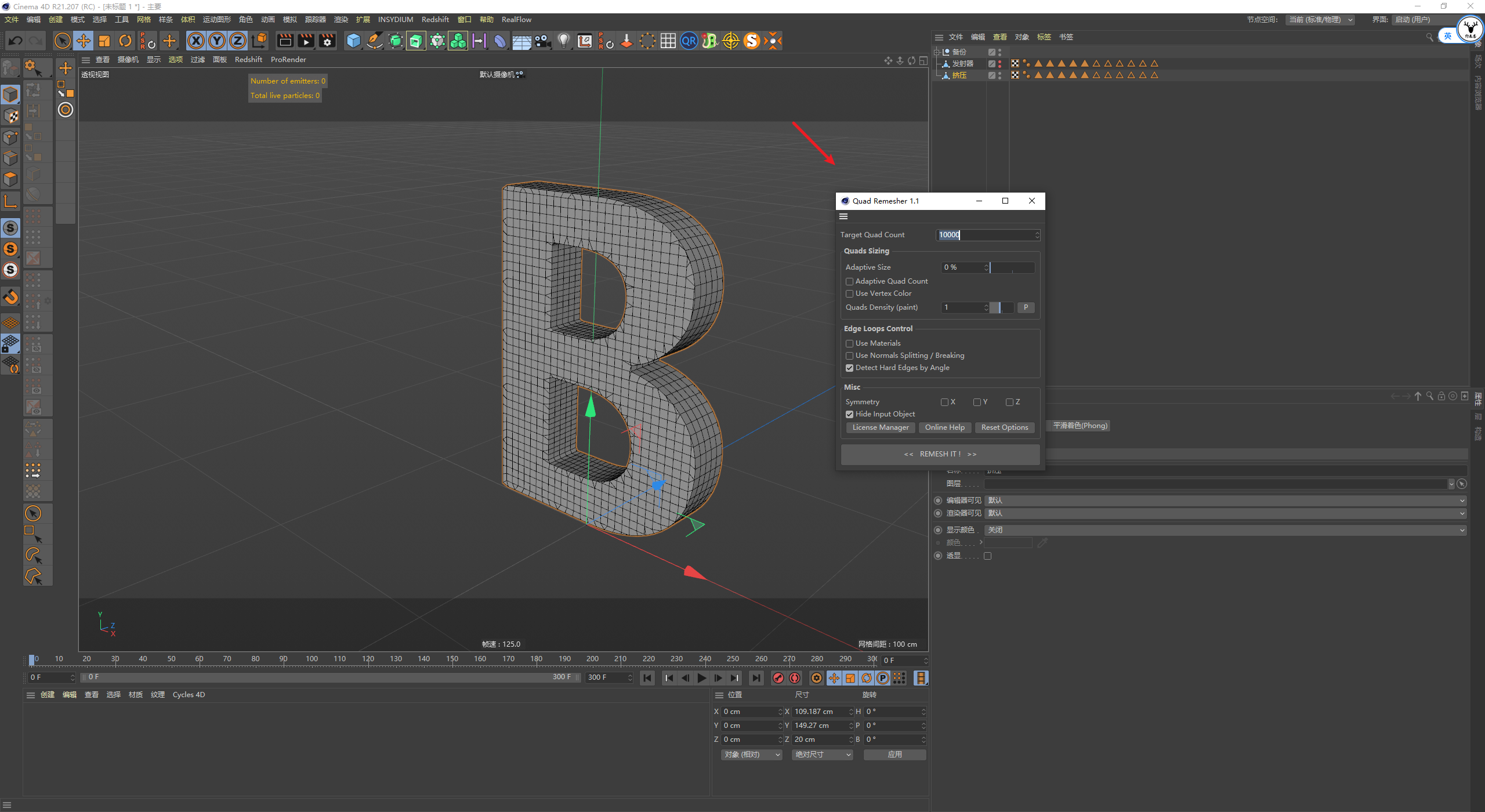This screenshot has width=1485, height=812.
Task: Open the 对象 (相对) coordinate dropdown
Action: point(752,754)
